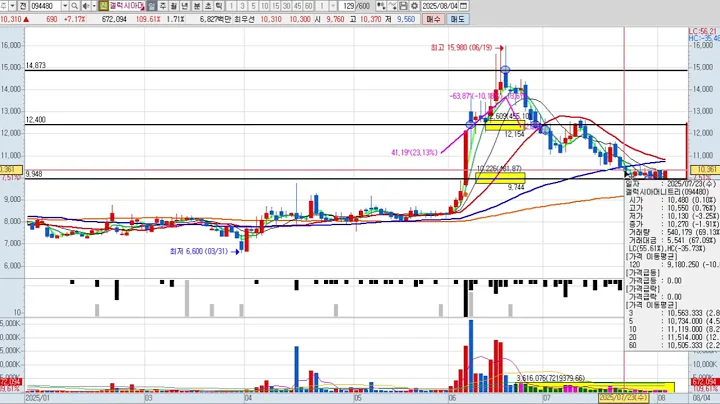The image size is (720, 404).
Task: Expand the leftmost toolbar dropdown arrow
Action: pos(12,6)
